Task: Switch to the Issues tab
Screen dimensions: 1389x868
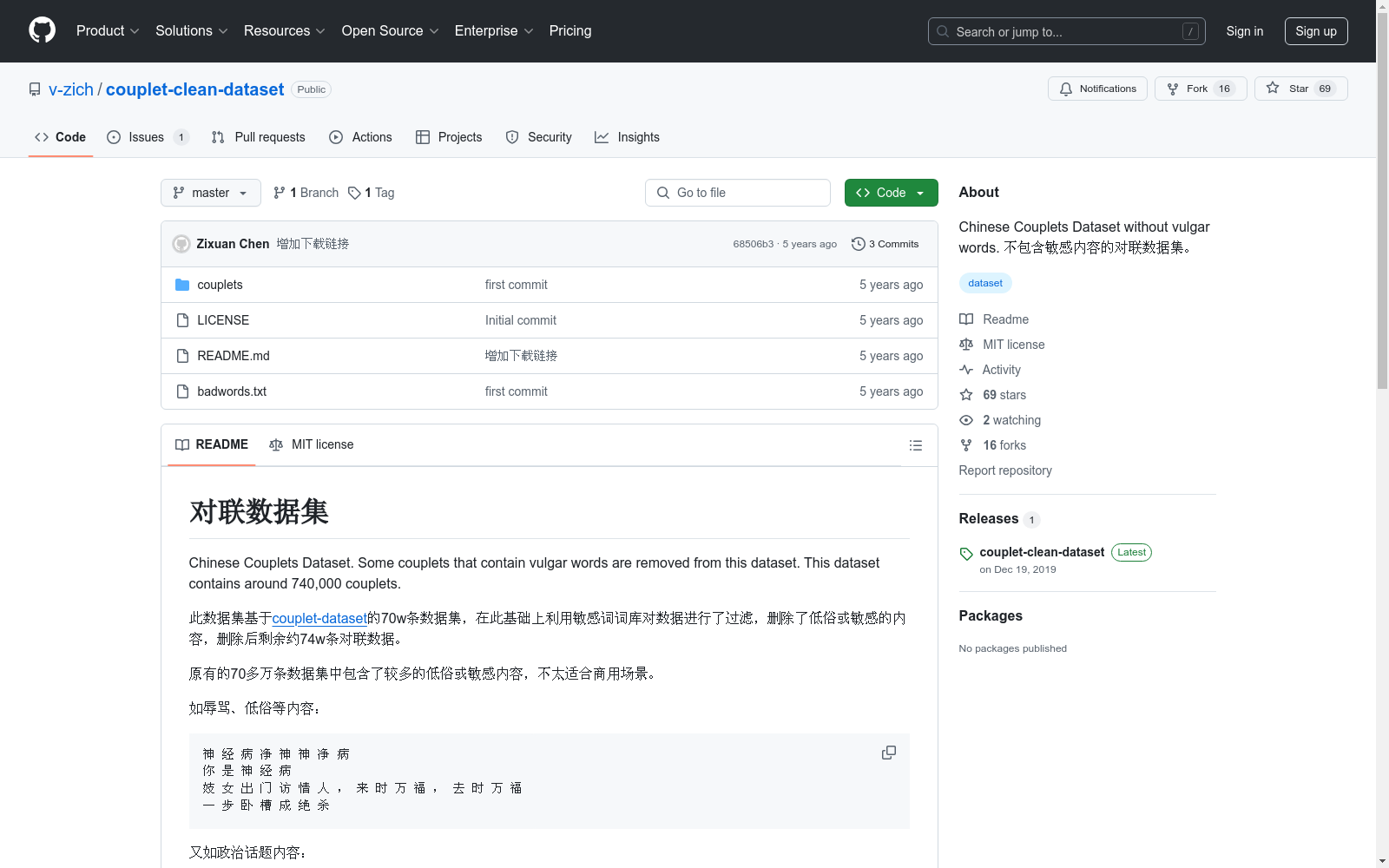Action: (x=148, y=137)
